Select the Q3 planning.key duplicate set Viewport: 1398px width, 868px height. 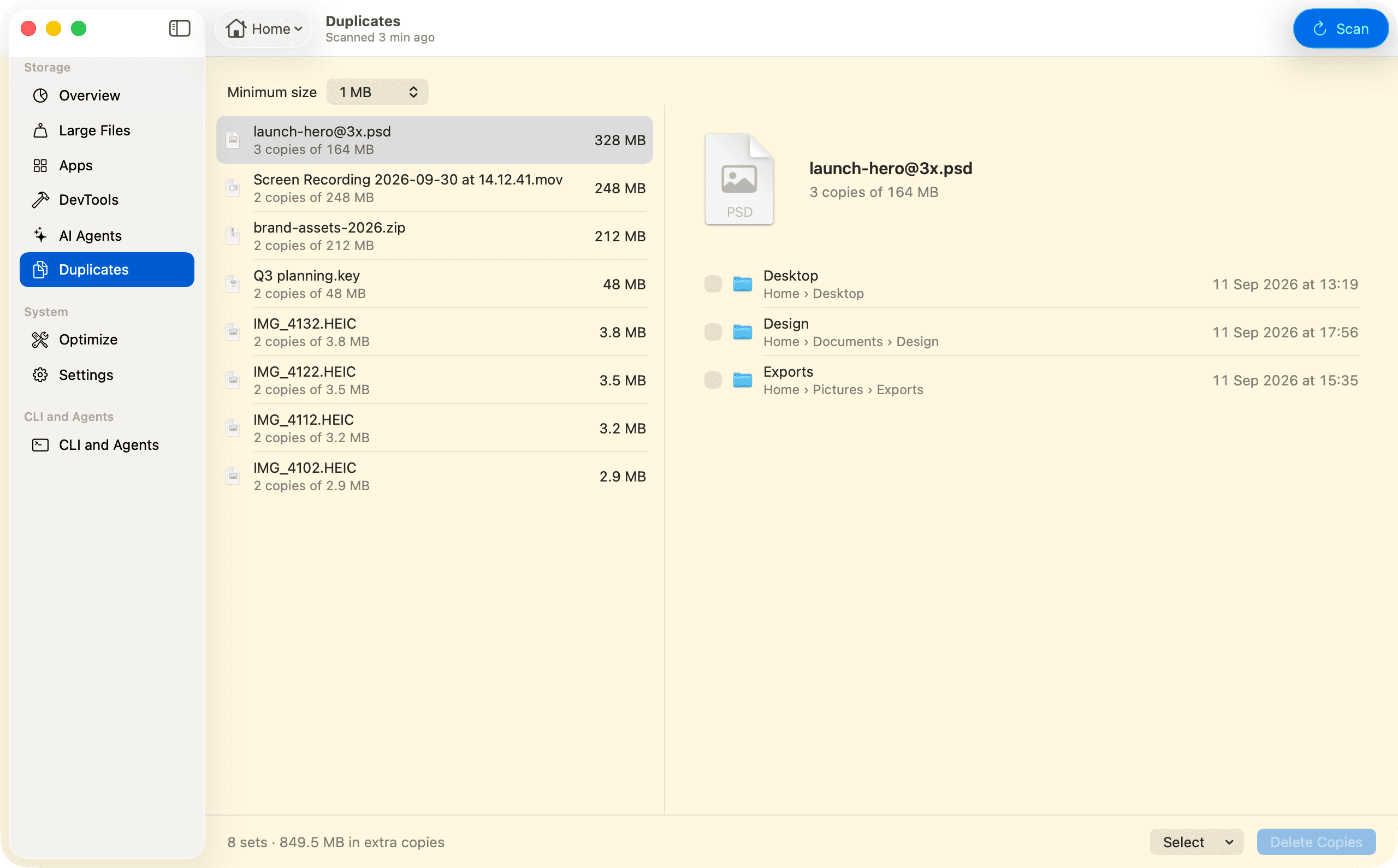tap(435, 284)
